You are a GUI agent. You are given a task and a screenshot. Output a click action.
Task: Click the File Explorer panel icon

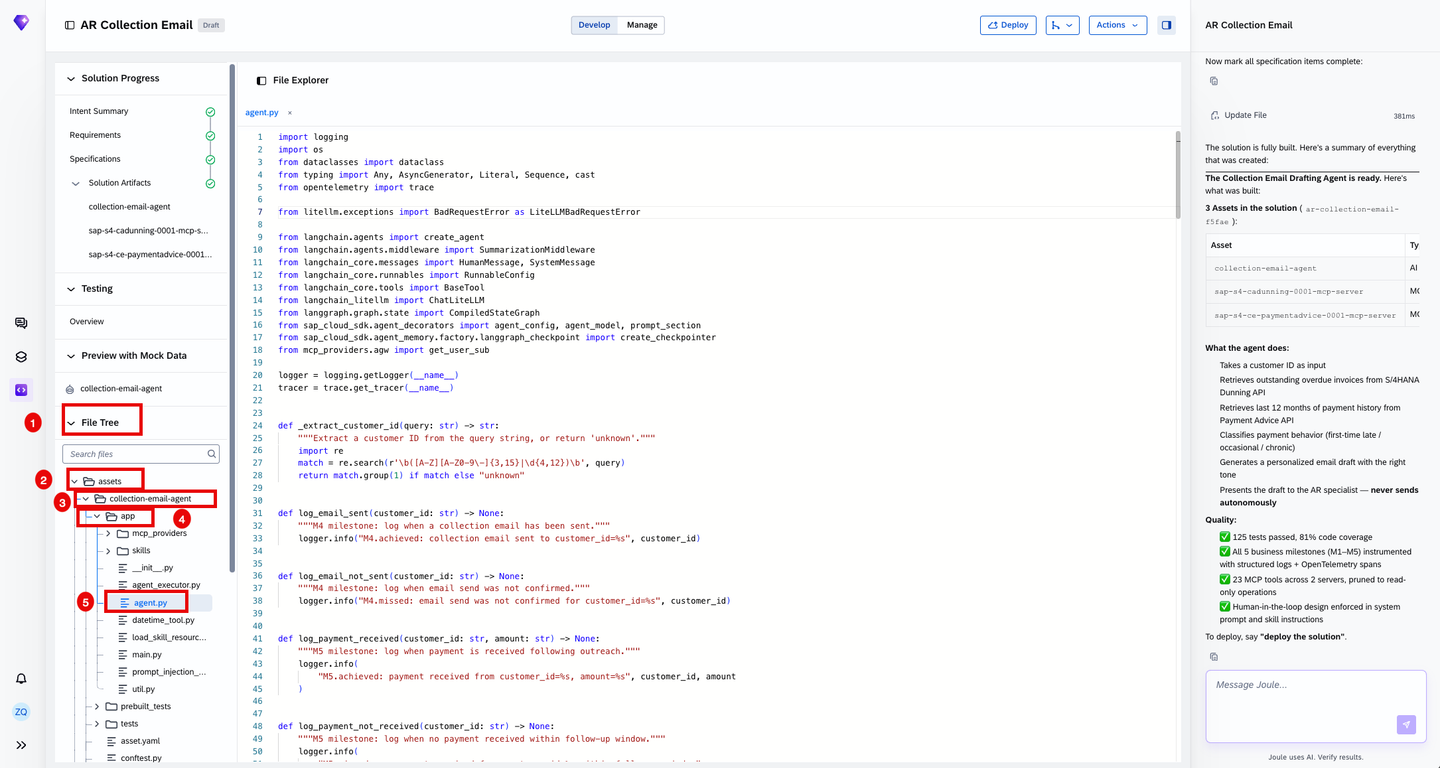coord(261,80)
